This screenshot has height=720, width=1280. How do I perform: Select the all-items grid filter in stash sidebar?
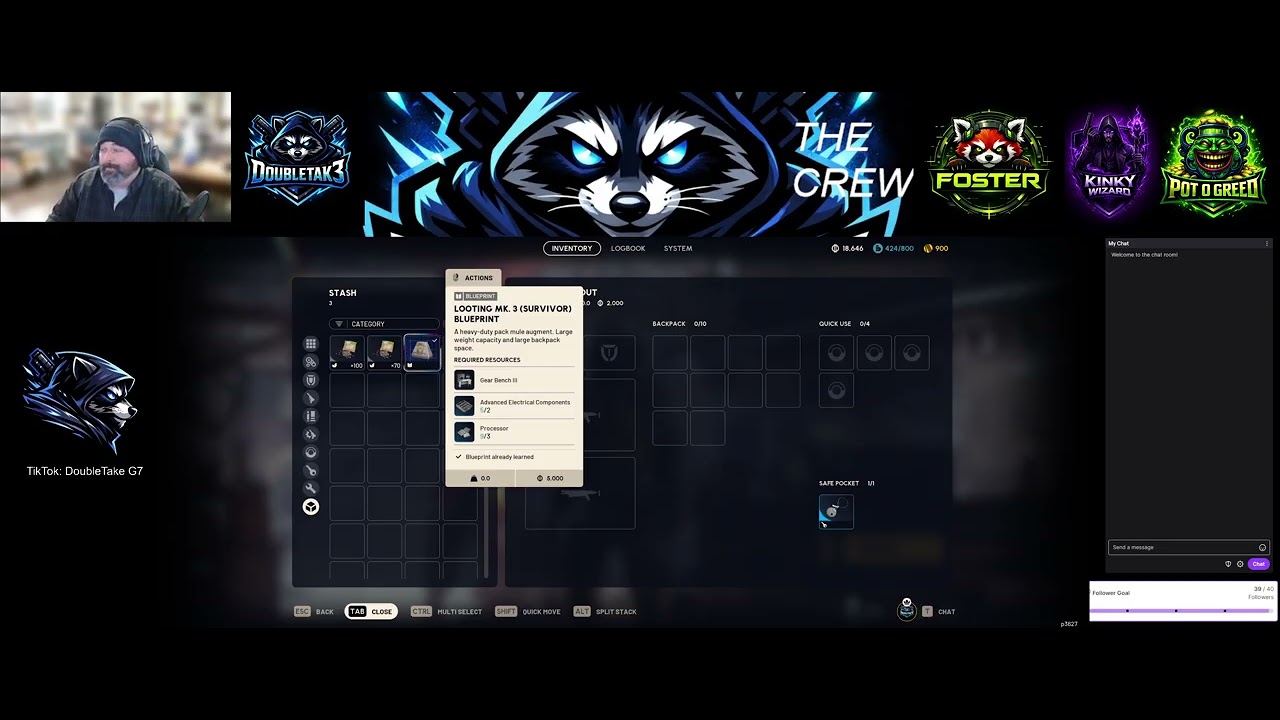tap(311, 344)
